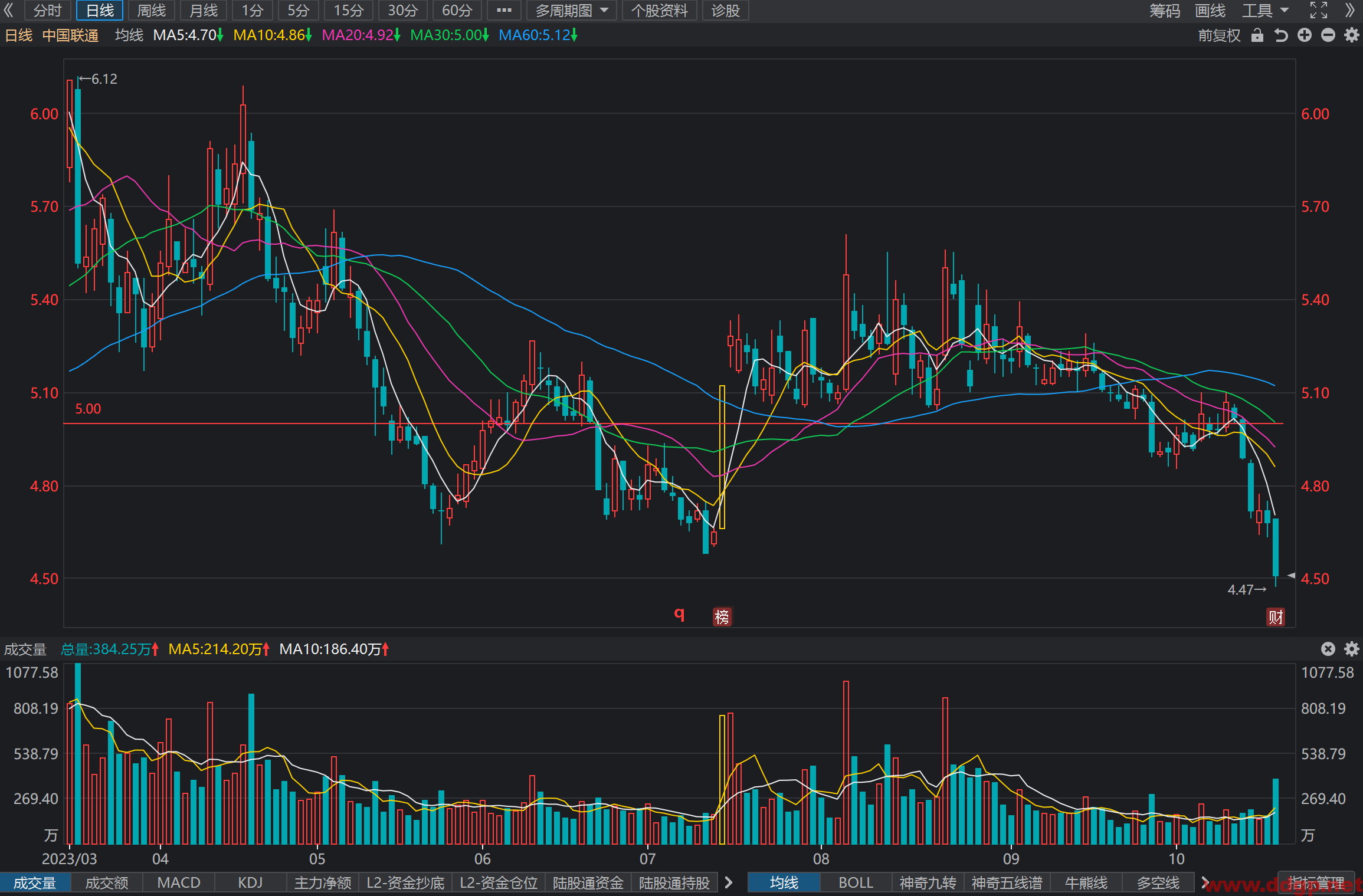Click MA10:4.86 moving average label

pos(273,35)
